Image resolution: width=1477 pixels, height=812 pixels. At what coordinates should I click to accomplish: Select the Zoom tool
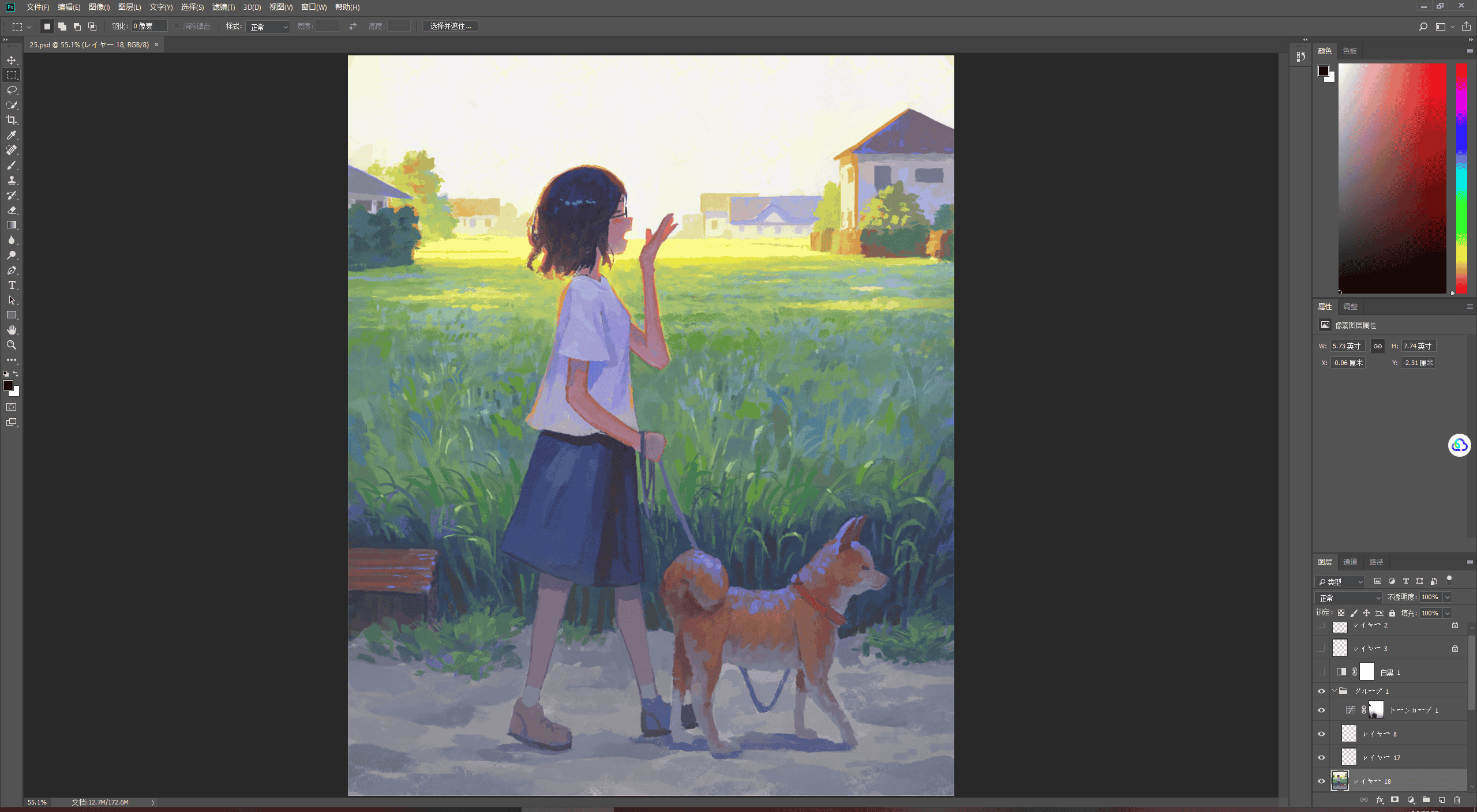coord(12,345)
